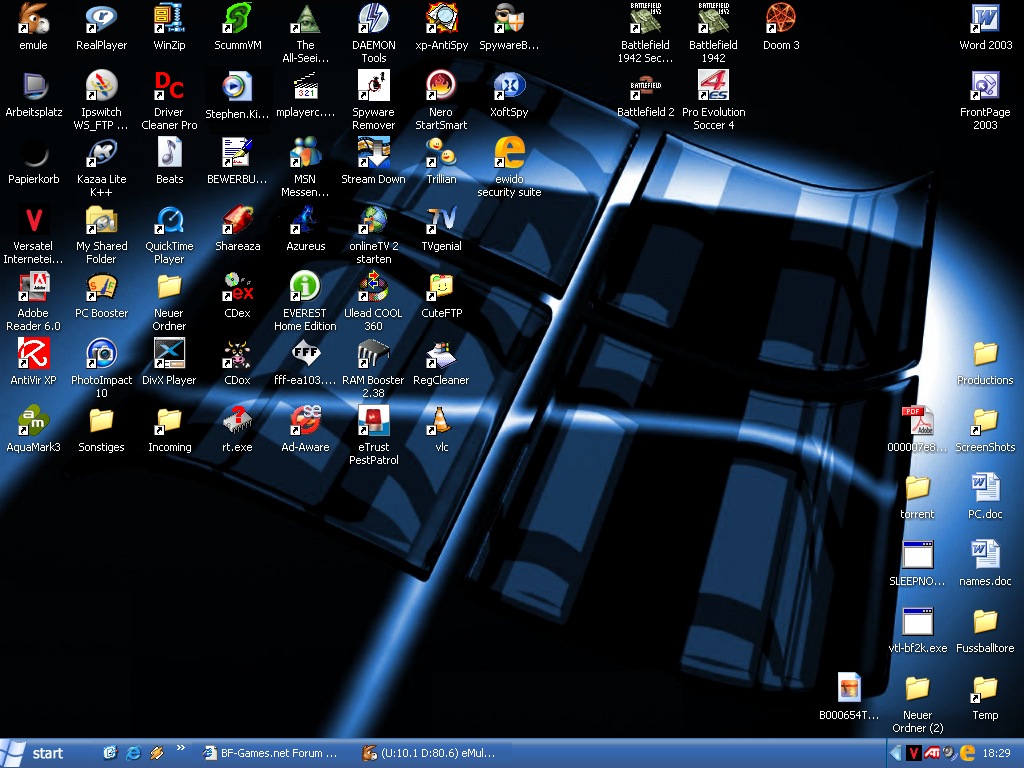Open the Windows start menu
Screen dimensions: 1024x768
pos(34,753)
